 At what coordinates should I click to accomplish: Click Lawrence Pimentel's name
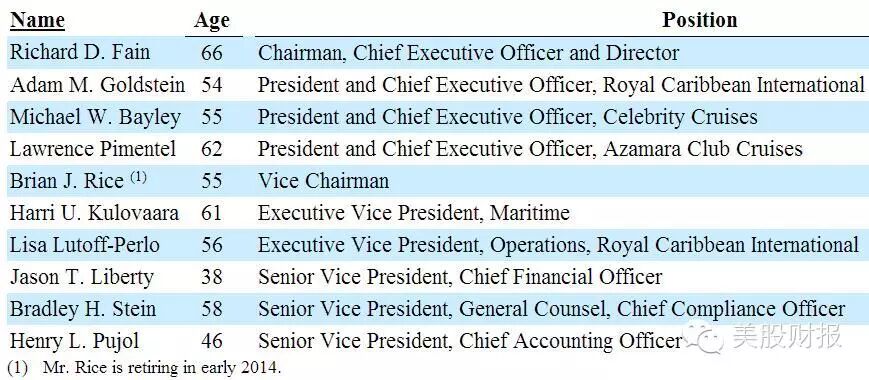click(x=93, y=148)
